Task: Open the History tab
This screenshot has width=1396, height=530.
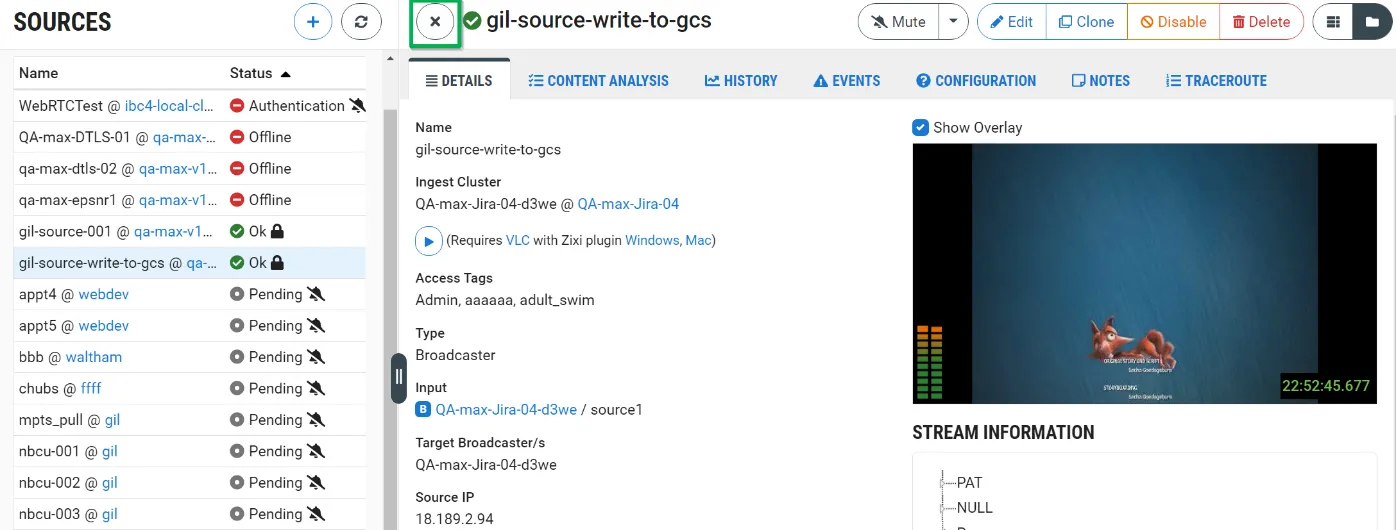Action: point(741,81)
